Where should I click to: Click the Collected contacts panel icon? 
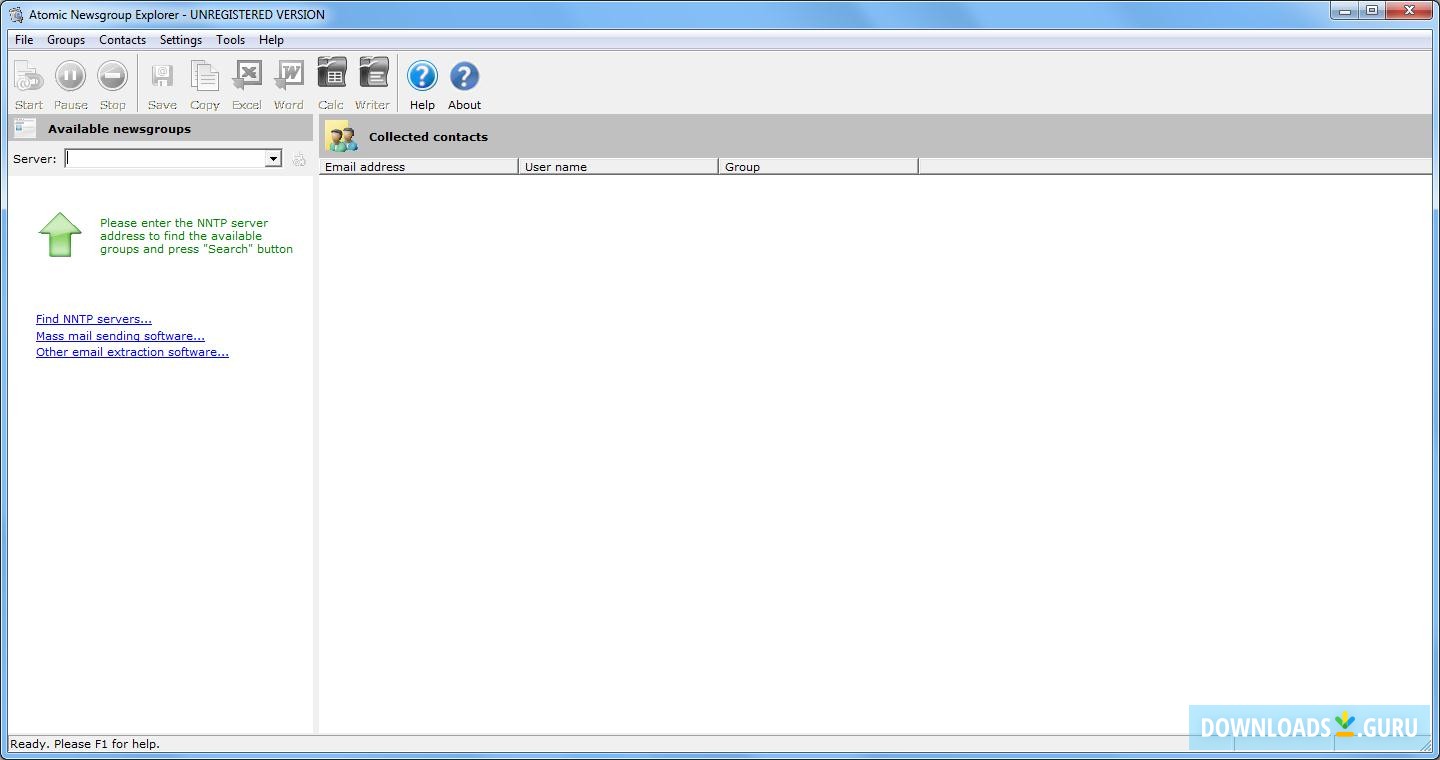341,136
